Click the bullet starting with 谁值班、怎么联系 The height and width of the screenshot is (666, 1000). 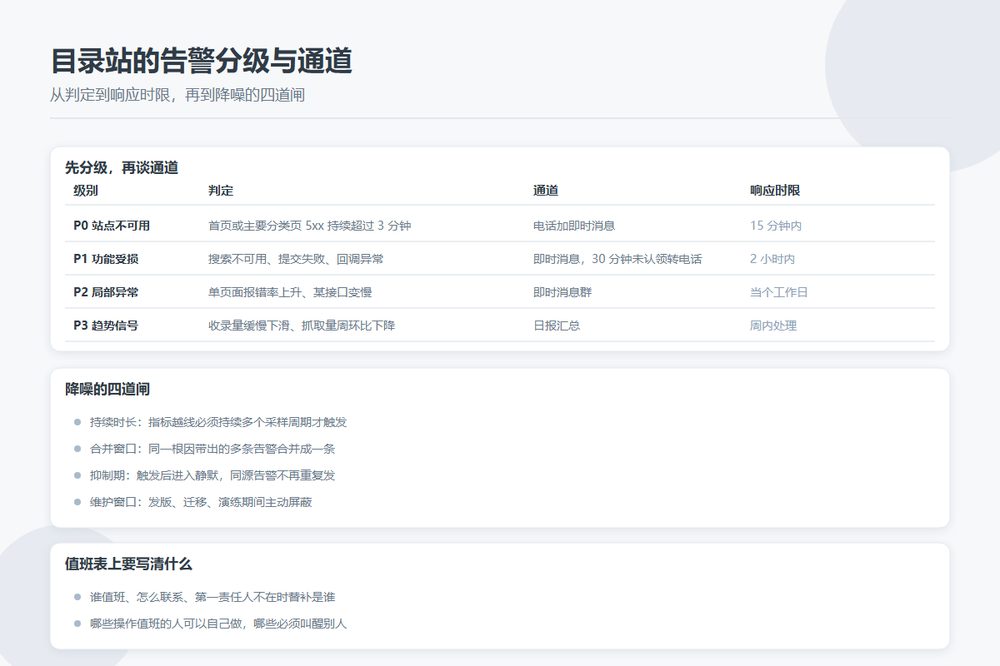pyautogui.click(x=212, y=597)
